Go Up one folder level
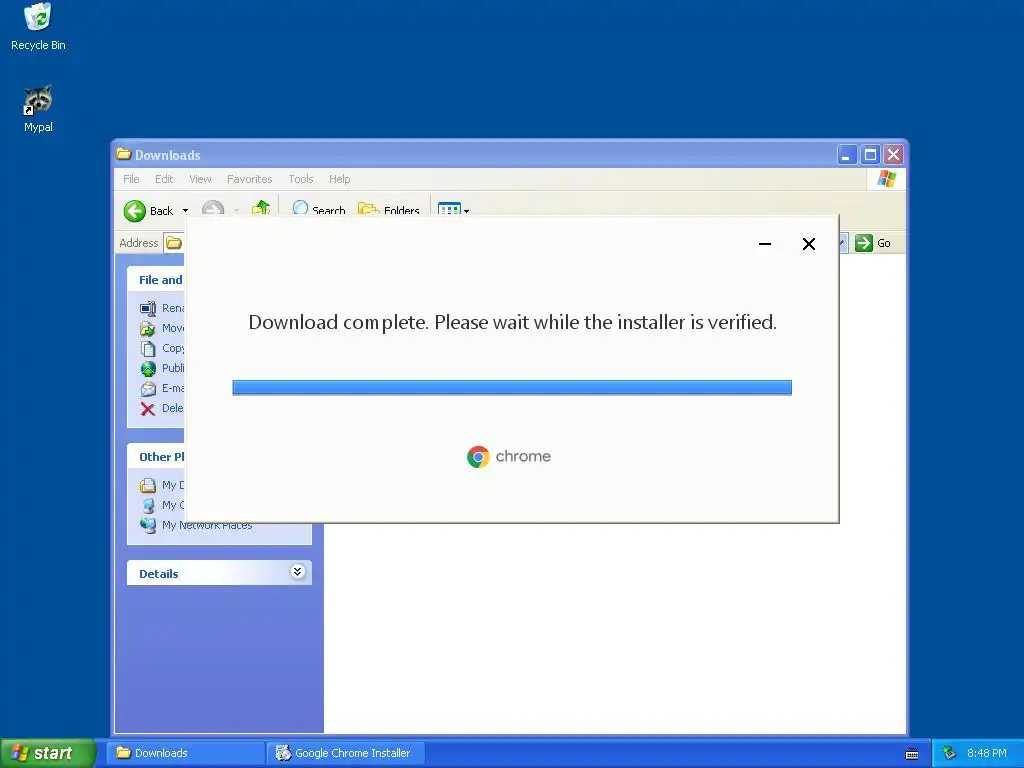Viewport: 1024px width, 768px height. (x=261, y=208)
